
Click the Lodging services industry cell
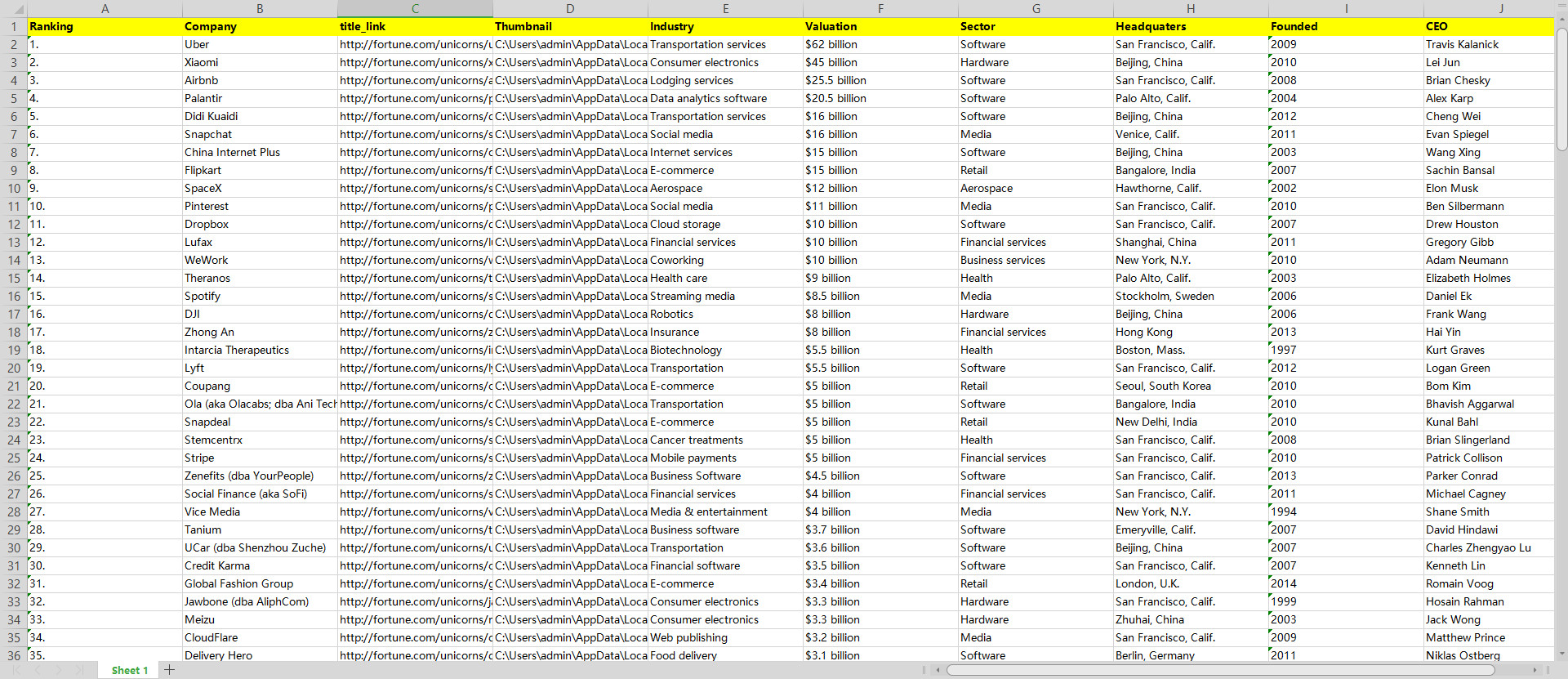click(725, 80)
